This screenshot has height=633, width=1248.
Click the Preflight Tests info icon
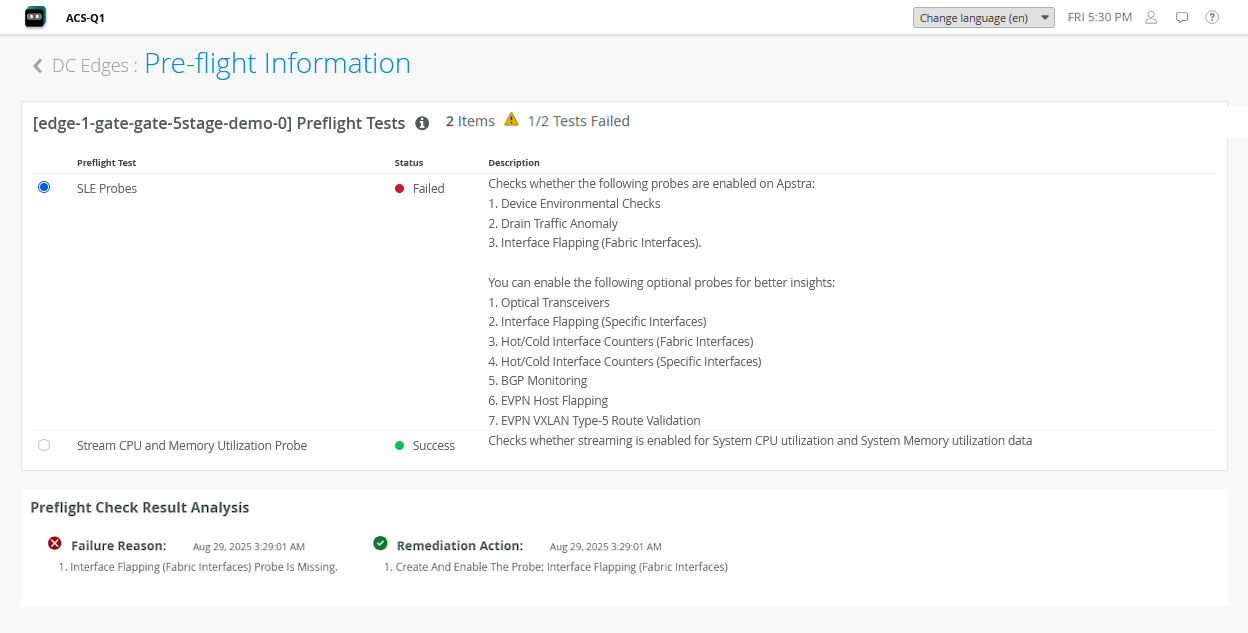tap(422, 123)
